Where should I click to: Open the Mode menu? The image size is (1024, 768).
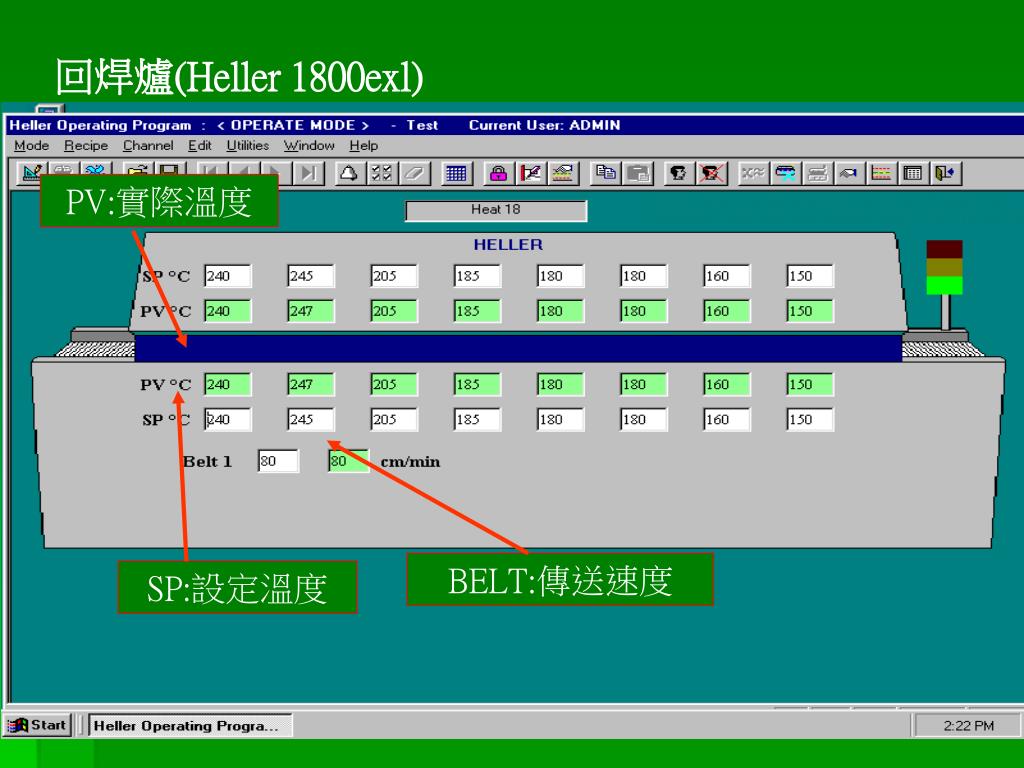click(31, 146)
